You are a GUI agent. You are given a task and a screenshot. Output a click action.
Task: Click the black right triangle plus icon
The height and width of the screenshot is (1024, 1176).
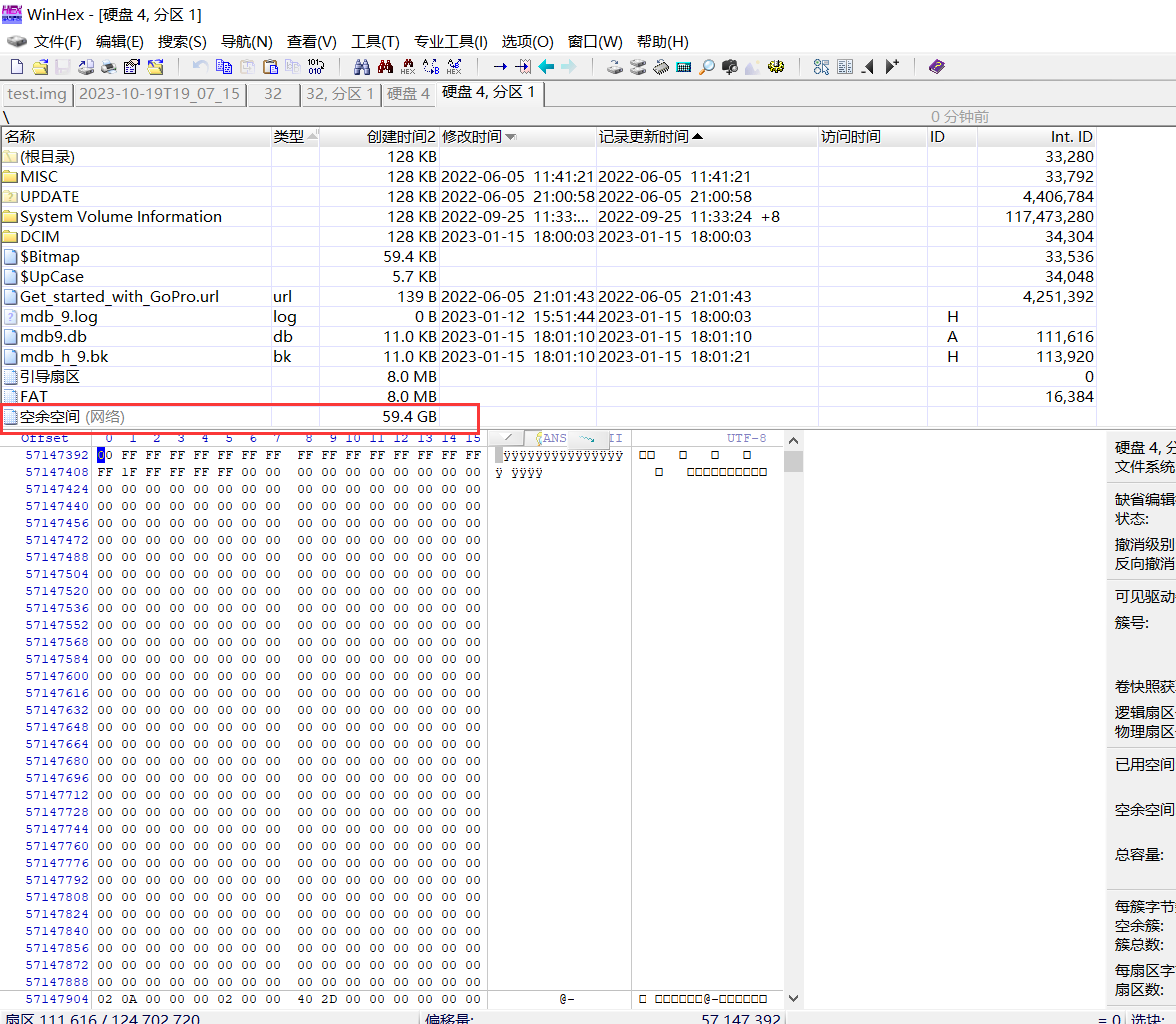point(891,67)
